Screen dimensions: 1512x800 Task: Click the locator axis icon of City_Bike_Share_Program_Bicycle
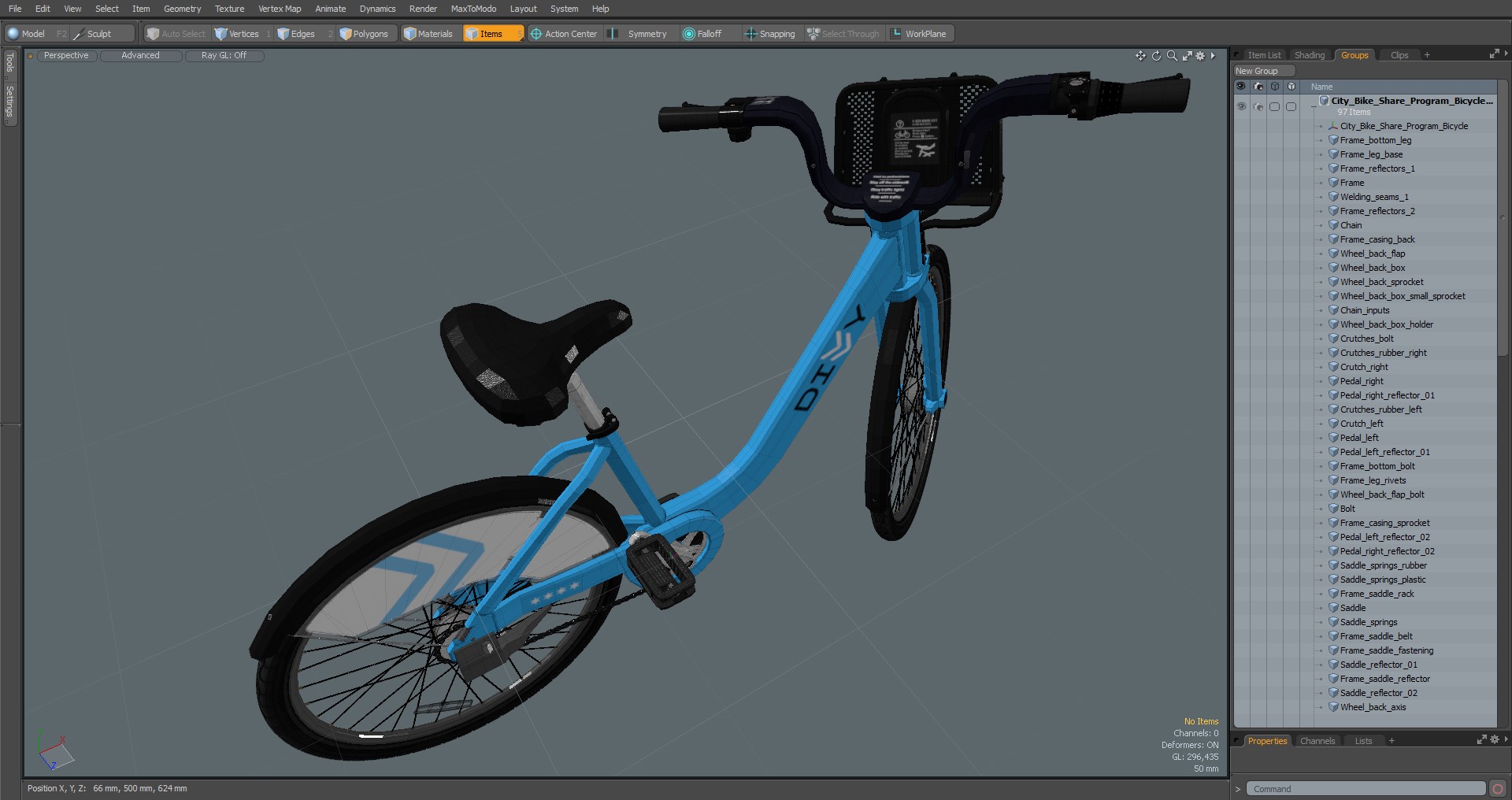coord(1333,126)
